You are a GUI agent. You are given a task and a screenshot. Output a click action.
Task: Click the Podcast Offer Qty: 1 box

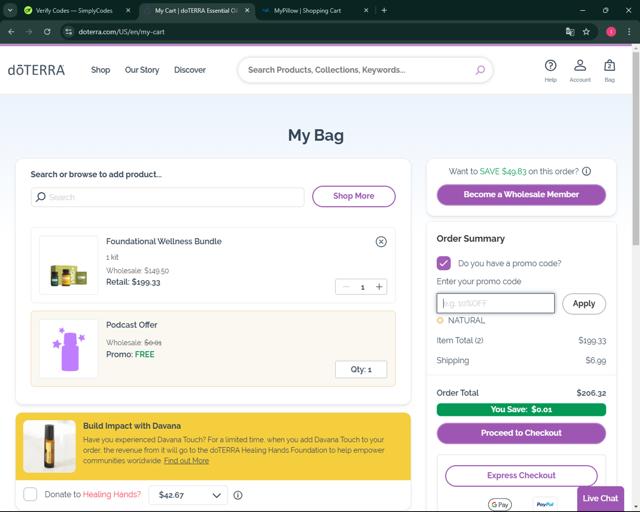coord(361,370)
